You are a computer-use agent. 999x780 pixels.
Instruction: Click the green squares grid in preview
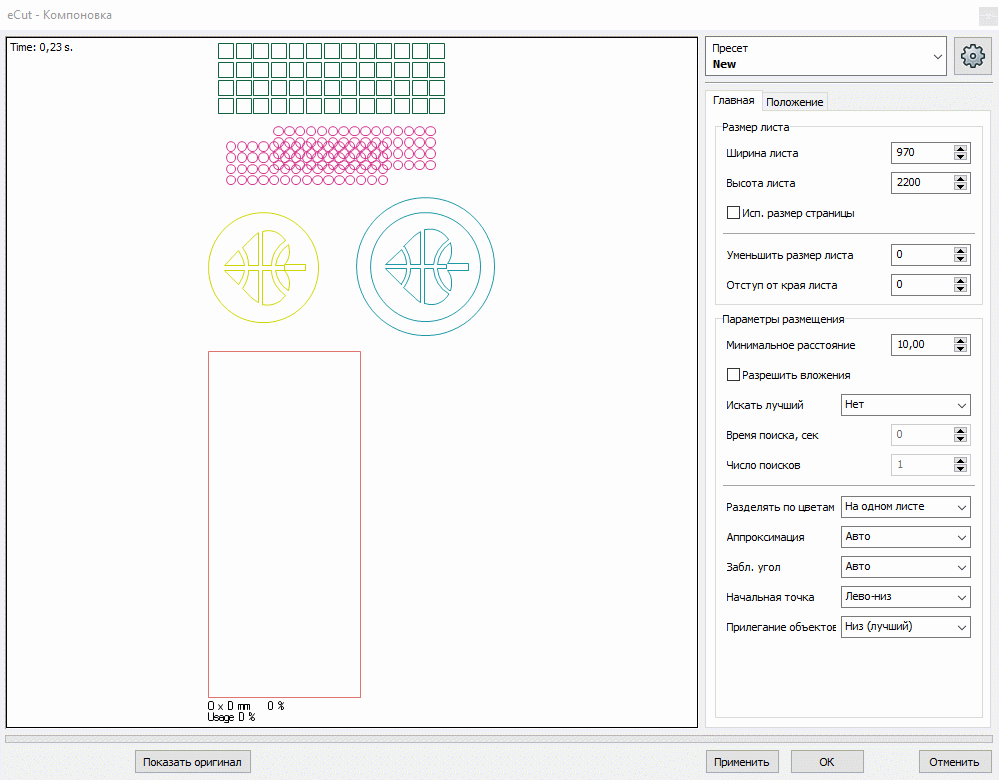[x=331, y=78]
